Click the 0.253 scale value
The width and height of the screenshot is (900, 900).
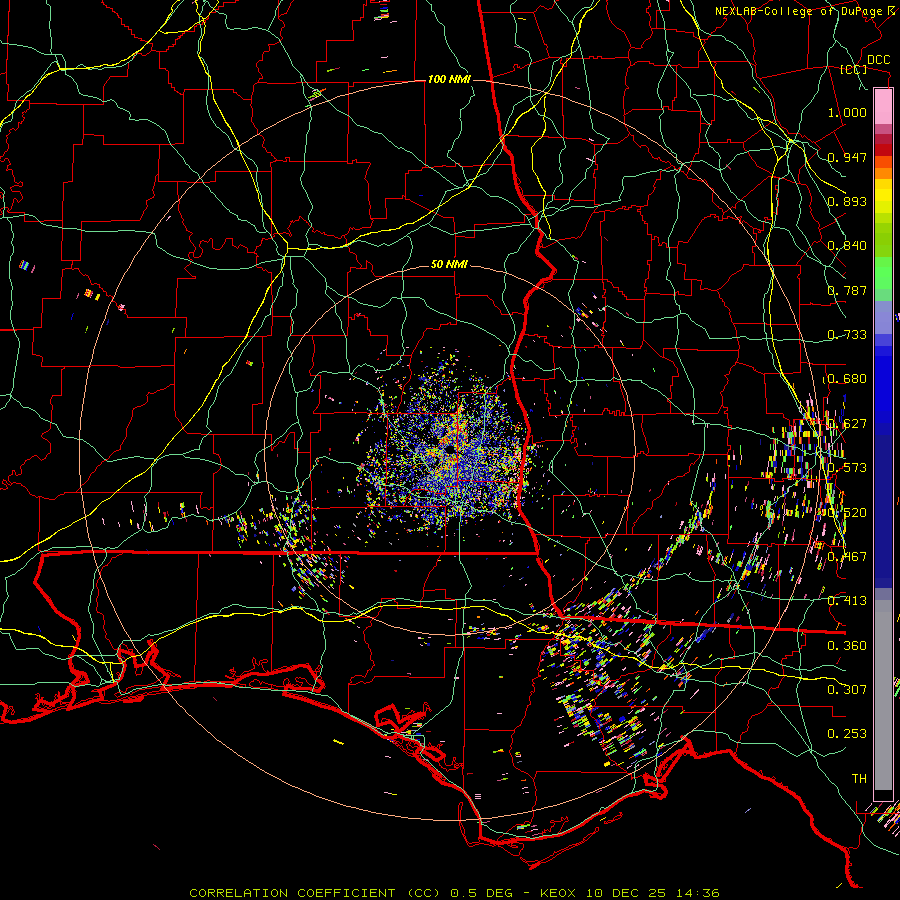pyautogui.click(x=847, y=734)
